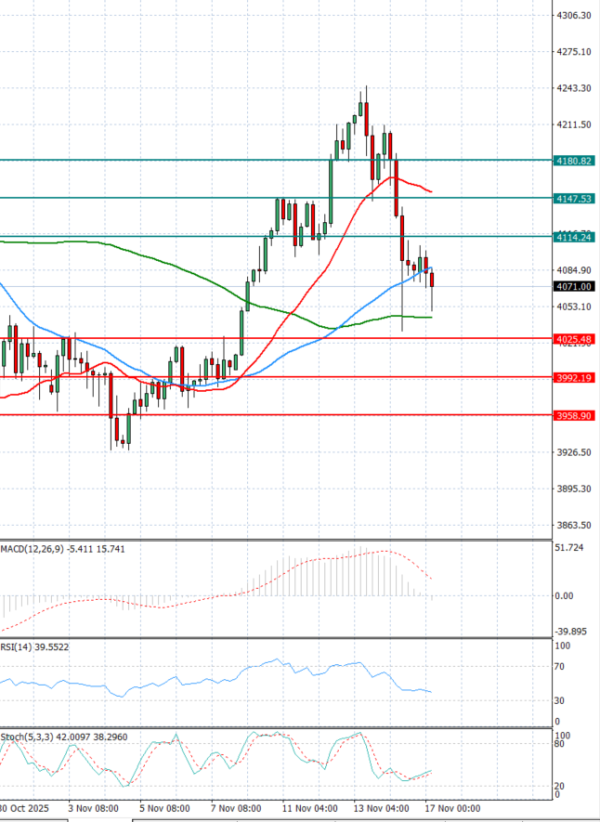The image size is (600, 822).
Task: Click the current price 4071.00 label
Action: pyautogui.click(x=574, y=287)
